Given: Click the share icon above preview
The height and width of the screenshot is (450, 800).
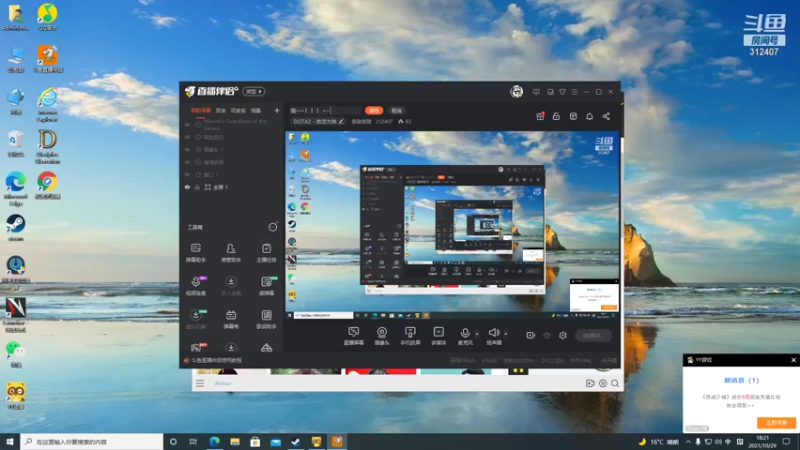Looking at the screenshot, I should [606, 116].
